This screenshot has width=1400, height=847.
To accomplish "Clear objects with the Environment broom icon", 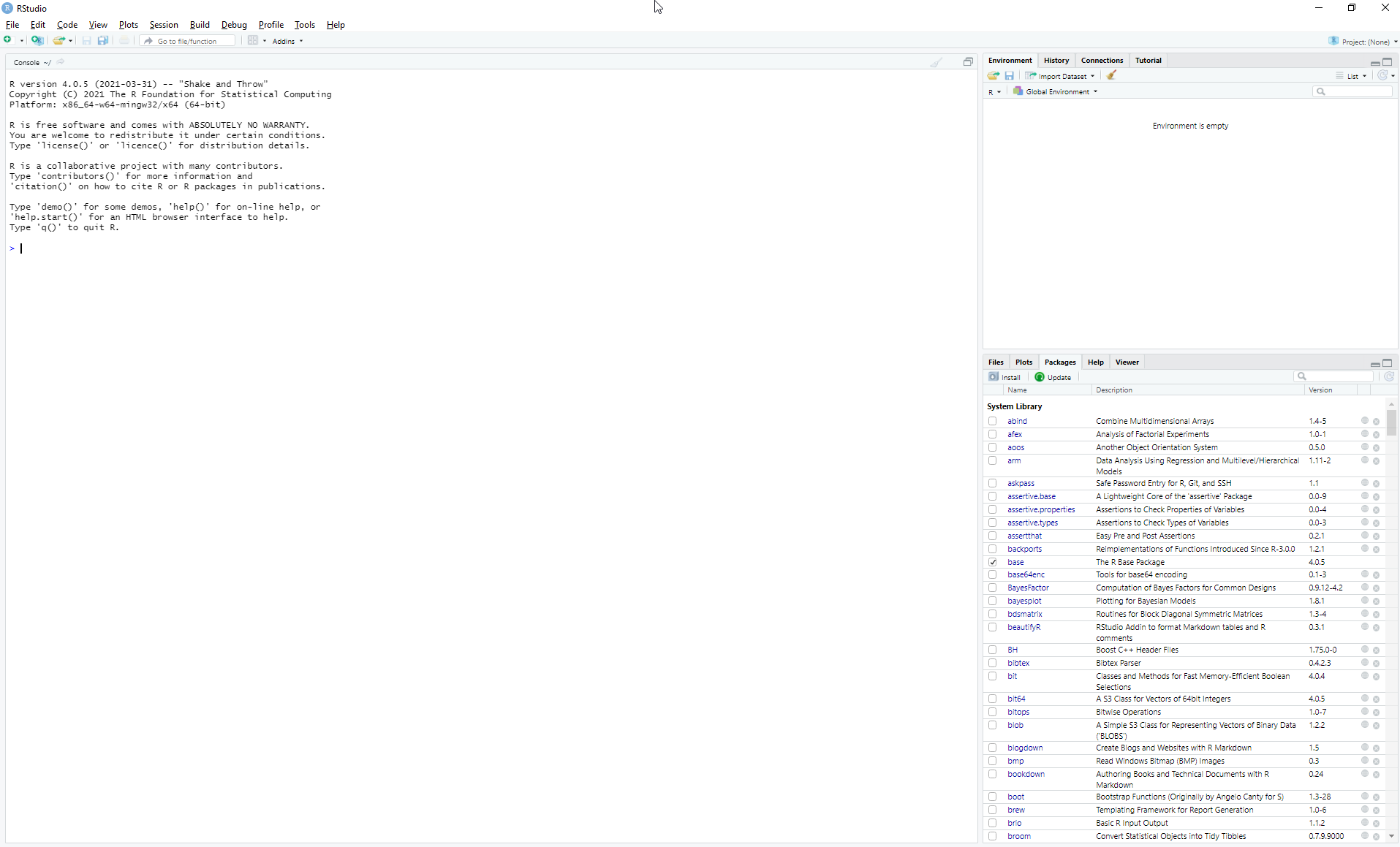I will (1111, 75).
